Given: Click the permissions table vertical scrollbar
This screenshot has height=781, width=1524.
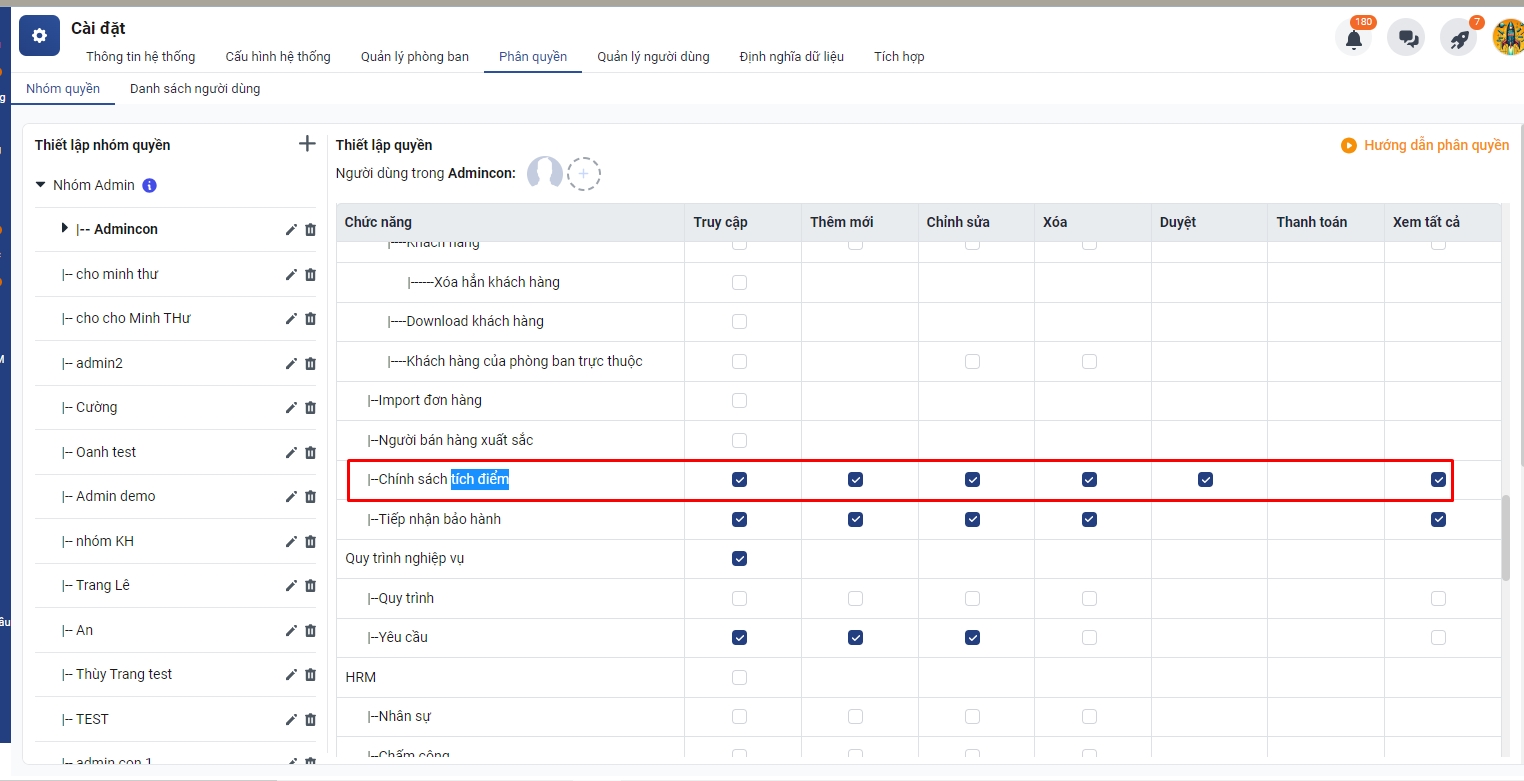Looking at the screenshot, I should coord(1505,537).
